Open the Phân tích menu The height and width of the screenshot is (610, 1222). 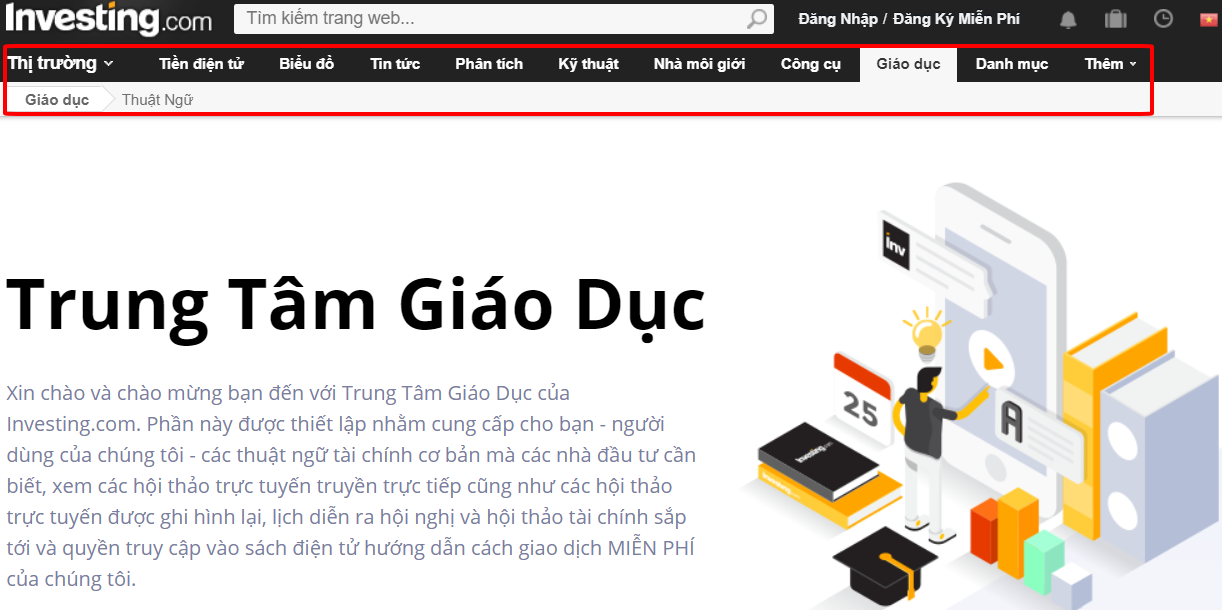[489, 64]
